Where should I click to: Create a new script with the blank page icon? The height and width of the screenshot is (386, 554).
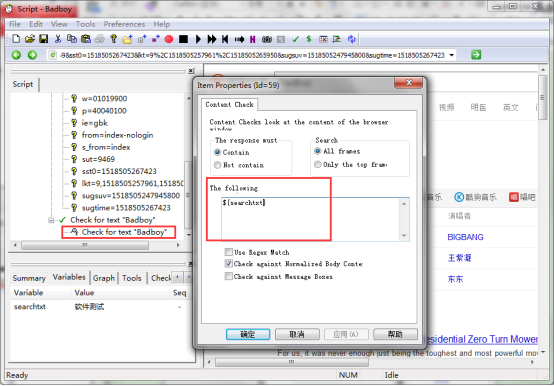point(16,39)
